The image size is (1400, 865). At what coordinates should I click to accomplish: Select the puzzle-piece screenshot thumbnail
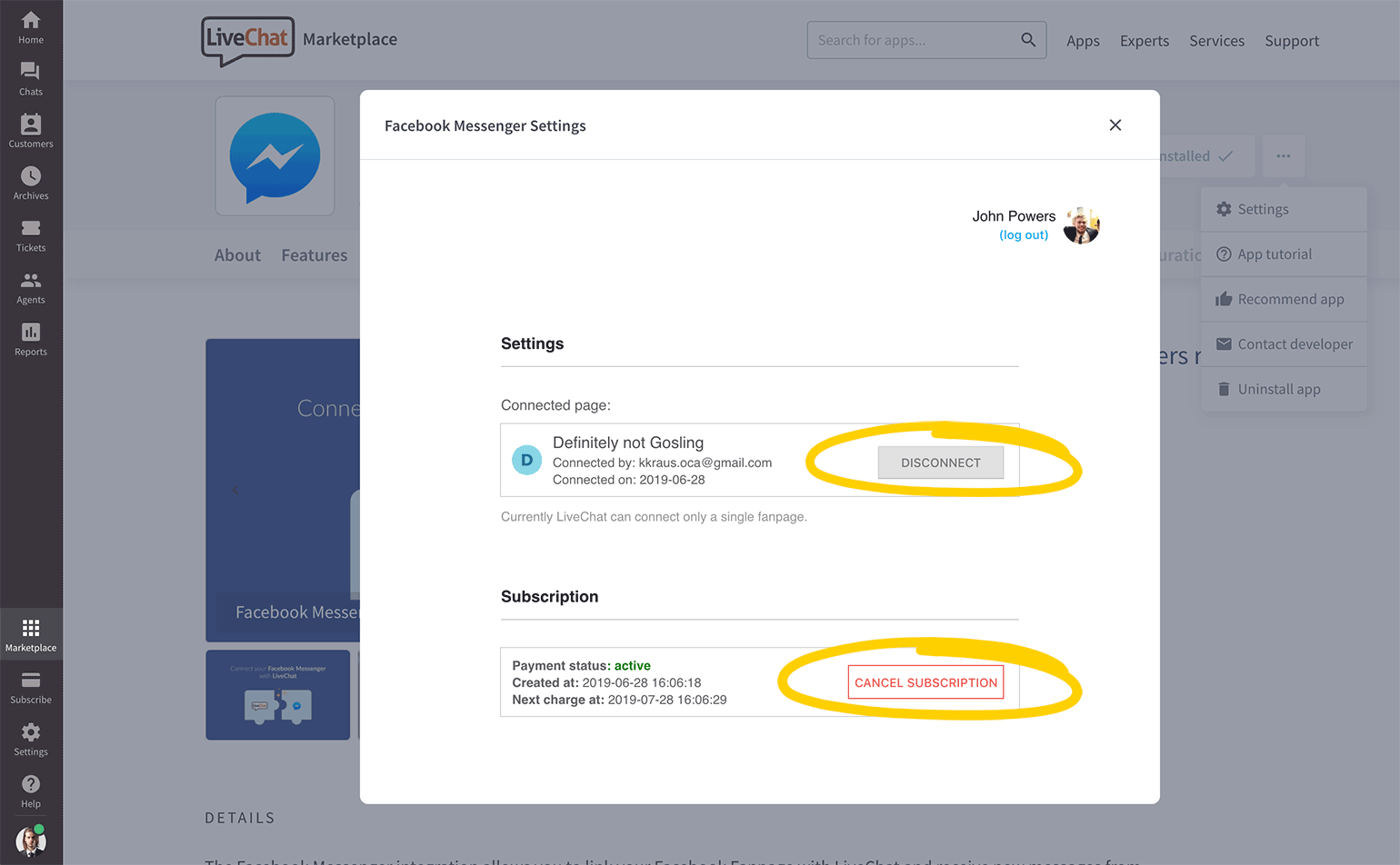pyautogui.click(x=278, y=695)
